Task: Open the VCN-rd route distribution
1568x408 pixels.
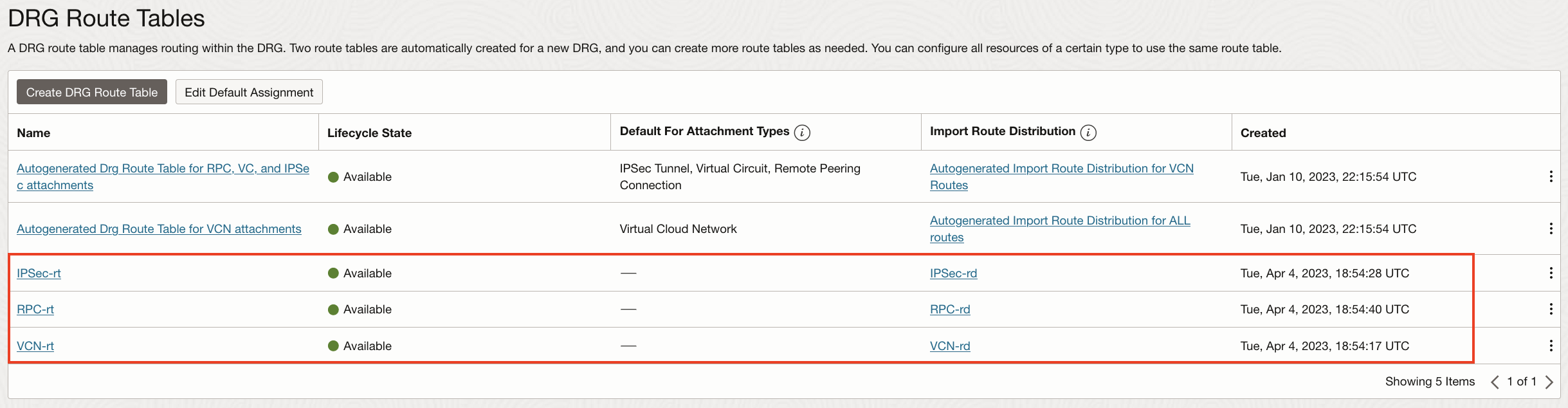Action: (951, 346)
